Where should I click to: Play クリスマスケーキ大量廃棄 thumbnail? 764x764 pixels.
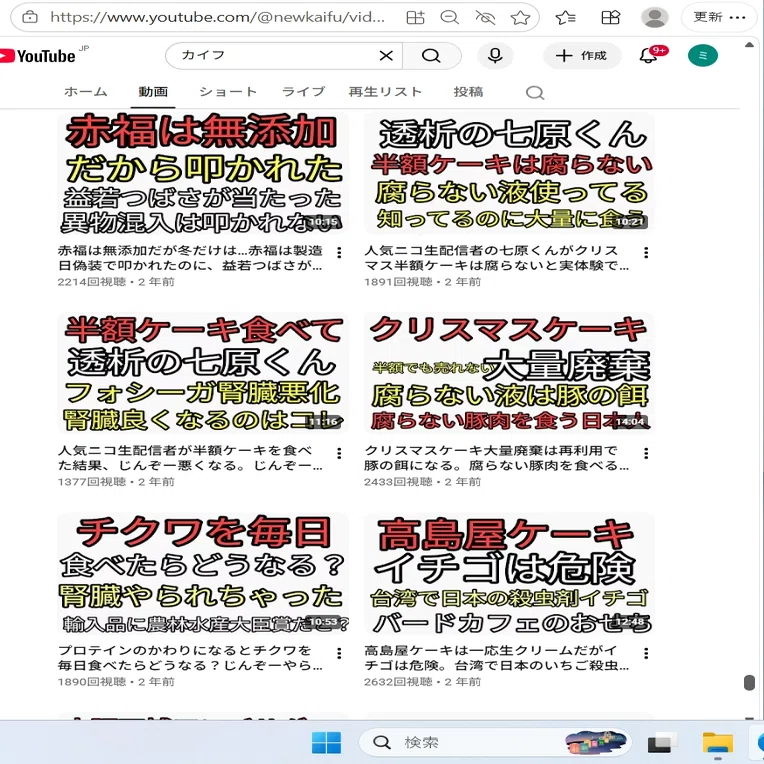(x=509, y=373)
